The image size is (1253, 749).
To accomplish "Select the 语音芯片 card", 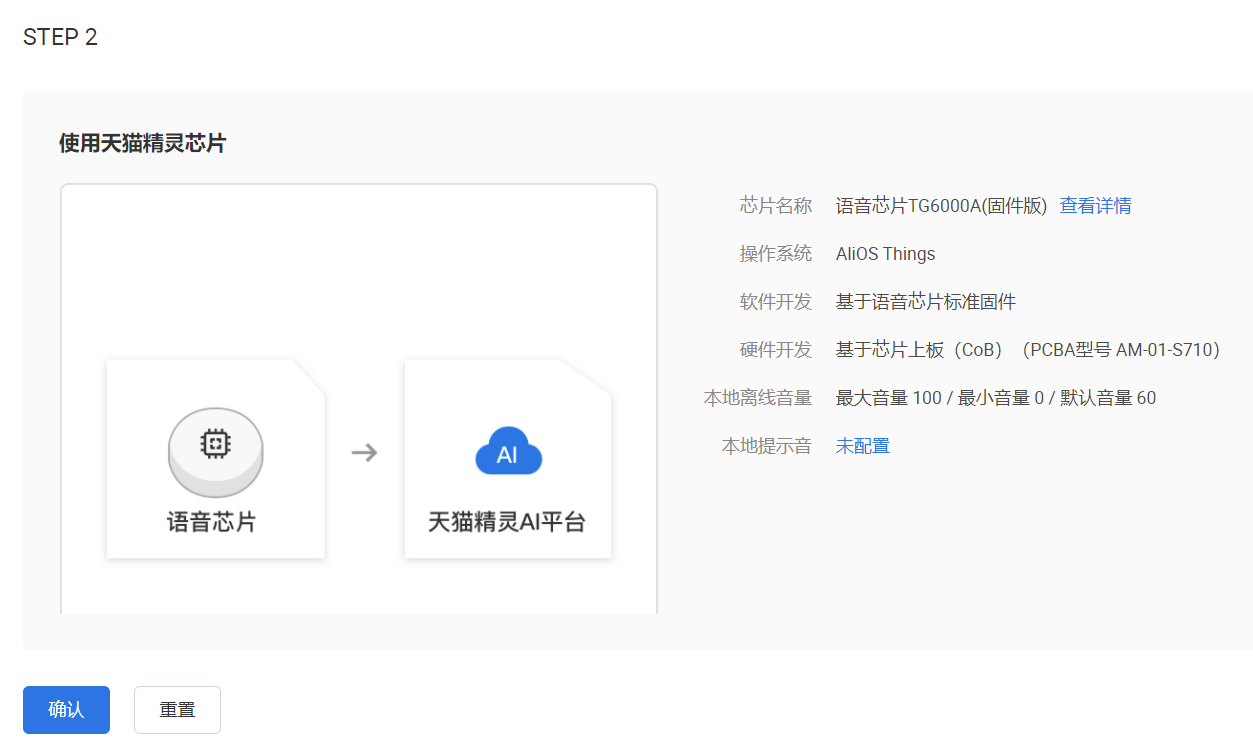I will click(x=216, y=458).
